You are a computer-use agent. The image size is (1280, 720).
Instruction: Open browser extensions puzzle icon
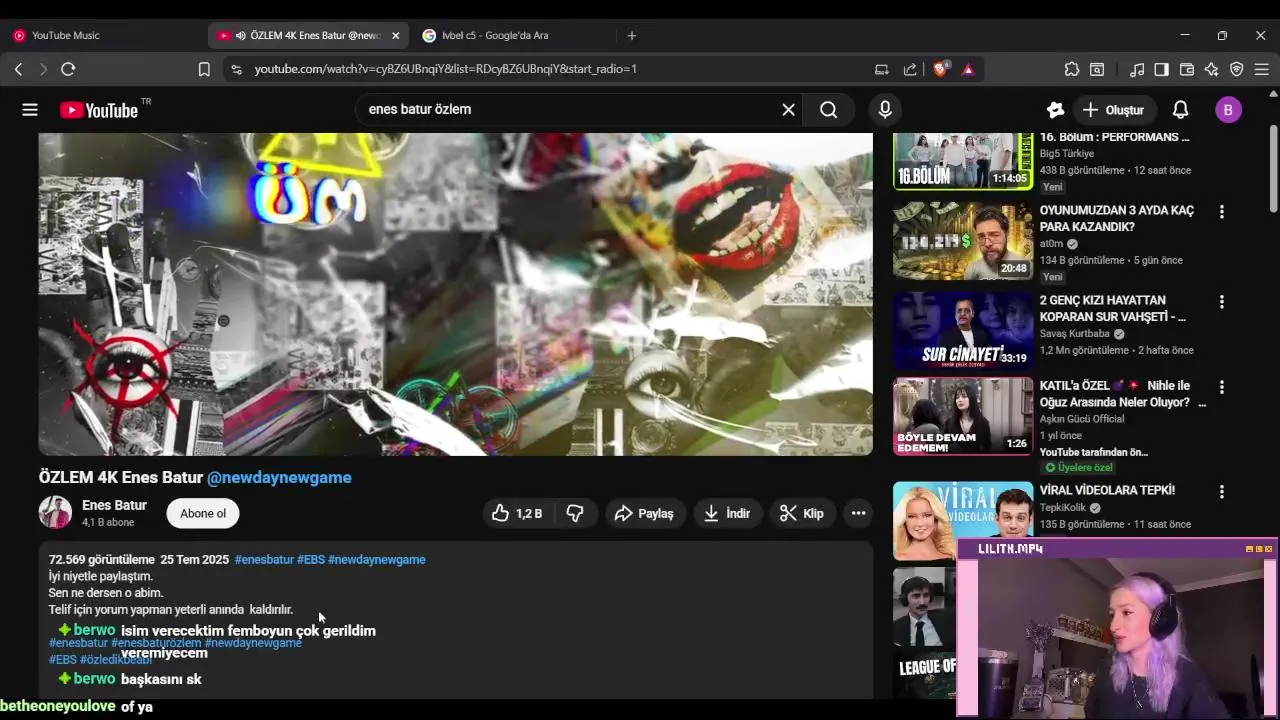[1072, 69]
